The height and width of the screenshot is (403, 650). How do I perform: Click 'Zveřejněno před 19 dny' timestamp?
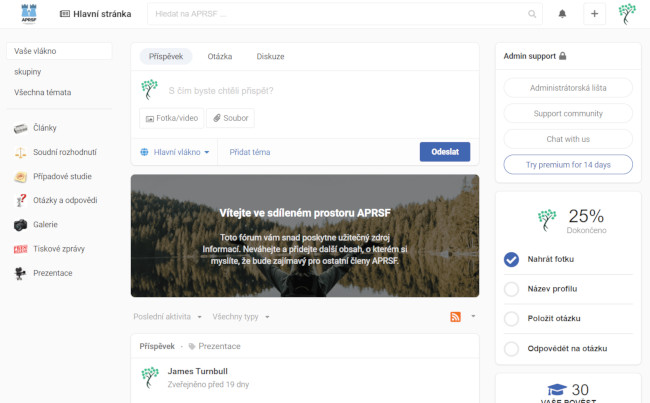208,385
